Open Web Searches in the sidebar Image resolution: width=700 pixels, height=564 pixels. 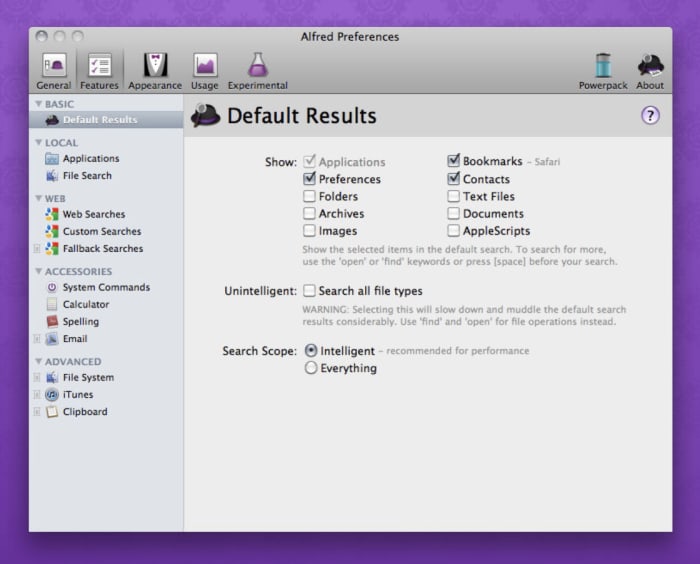coord(93,214)
